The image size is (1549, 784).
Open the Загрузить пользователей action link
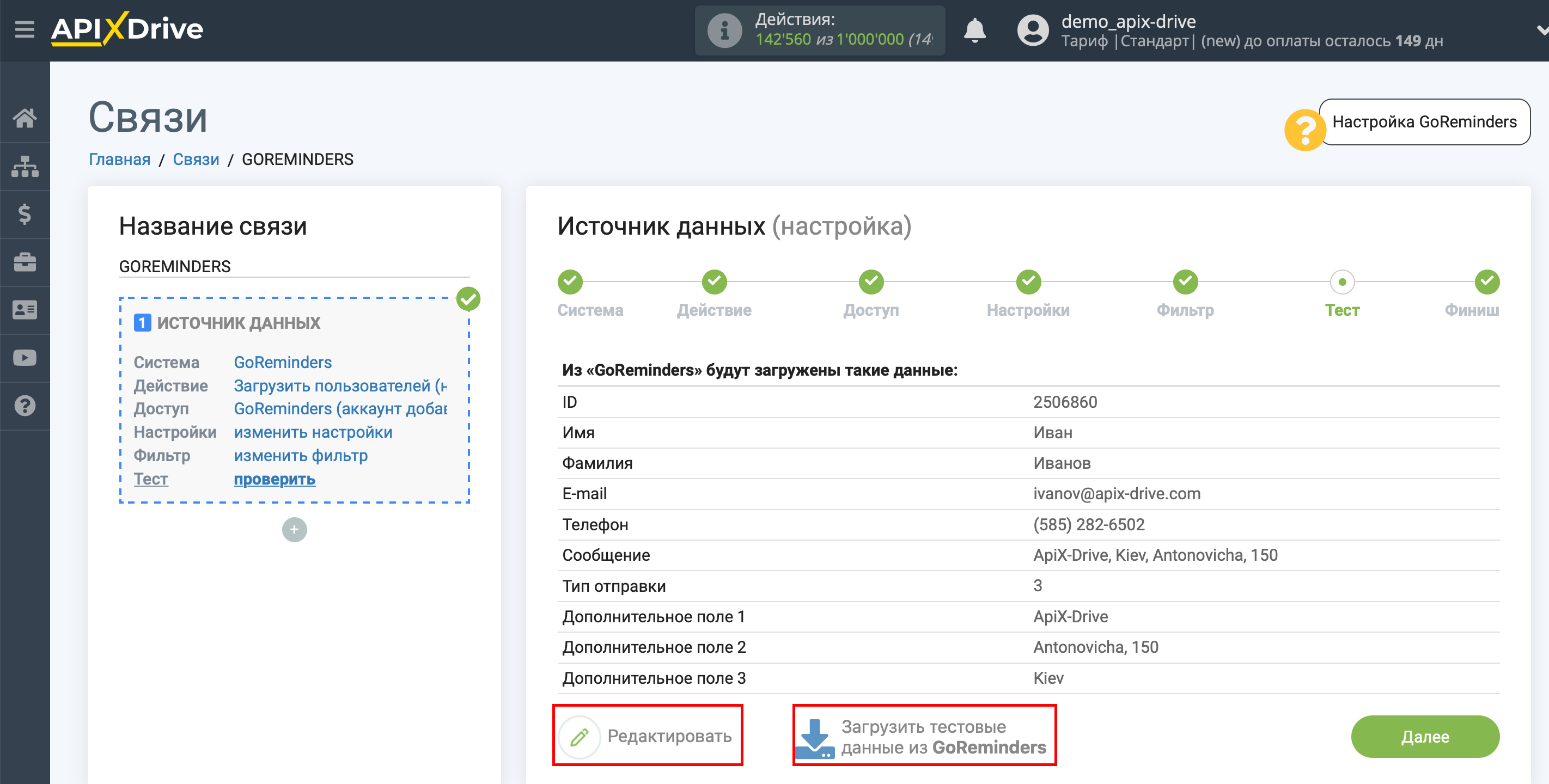tap(340, 386)
